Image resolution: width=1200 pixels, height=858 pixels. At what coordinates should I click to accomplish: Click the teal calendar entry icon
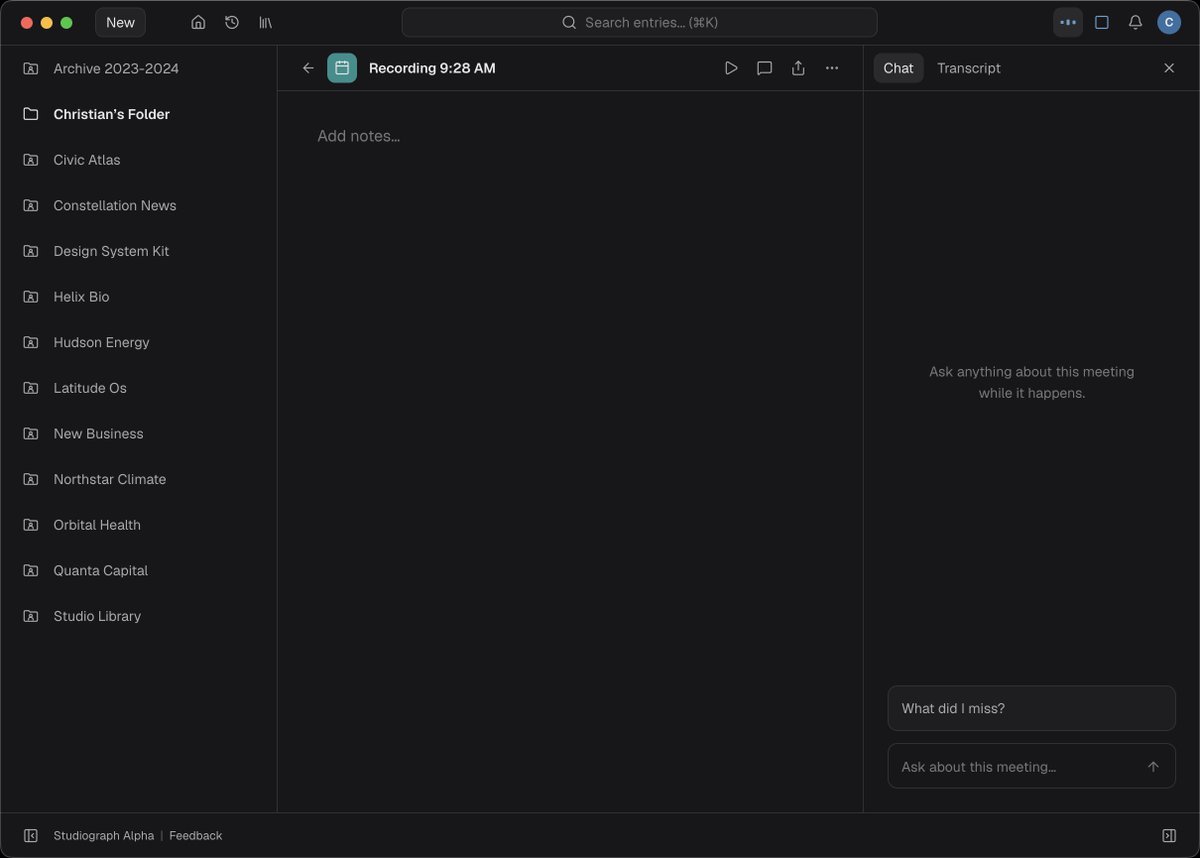pyautogui.click(x=342, y=68)
